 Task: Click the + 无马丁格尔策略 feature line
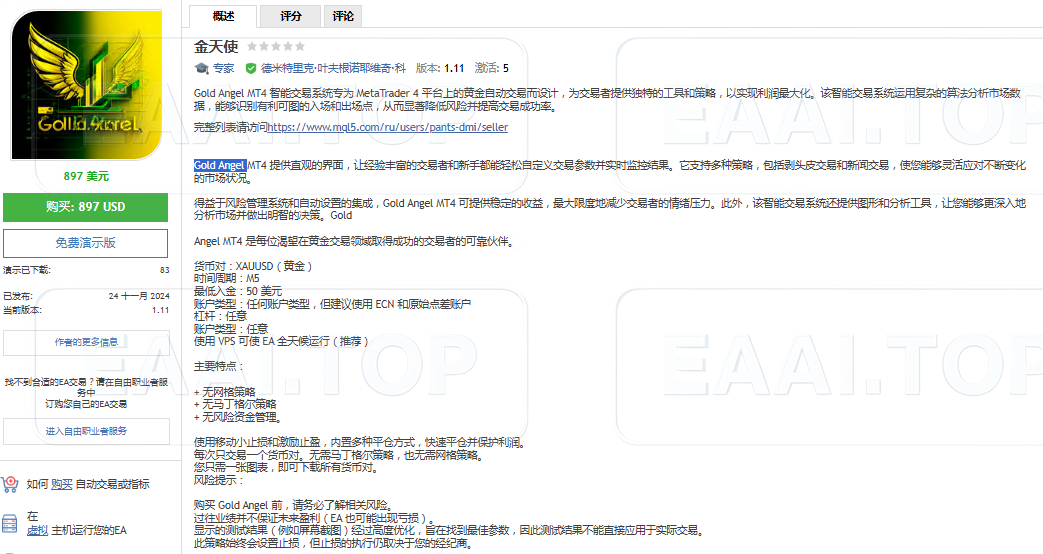[235, 404]
